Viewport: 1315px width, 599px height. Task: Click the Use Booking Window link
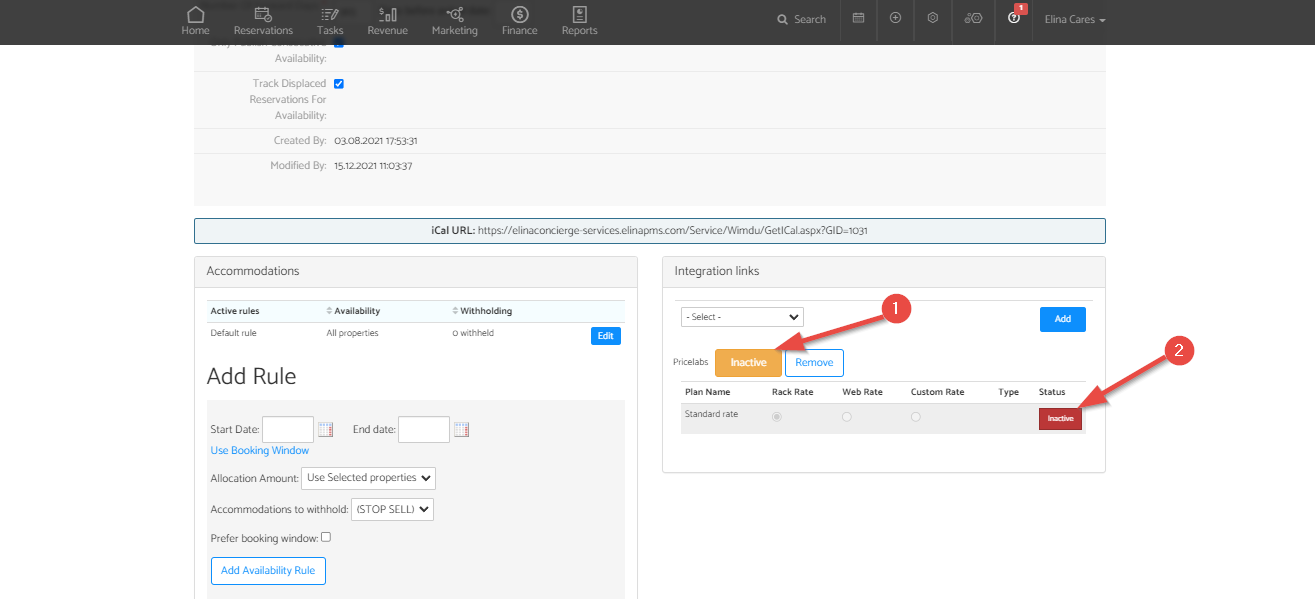pyautogui.click(x=260, y=451)
